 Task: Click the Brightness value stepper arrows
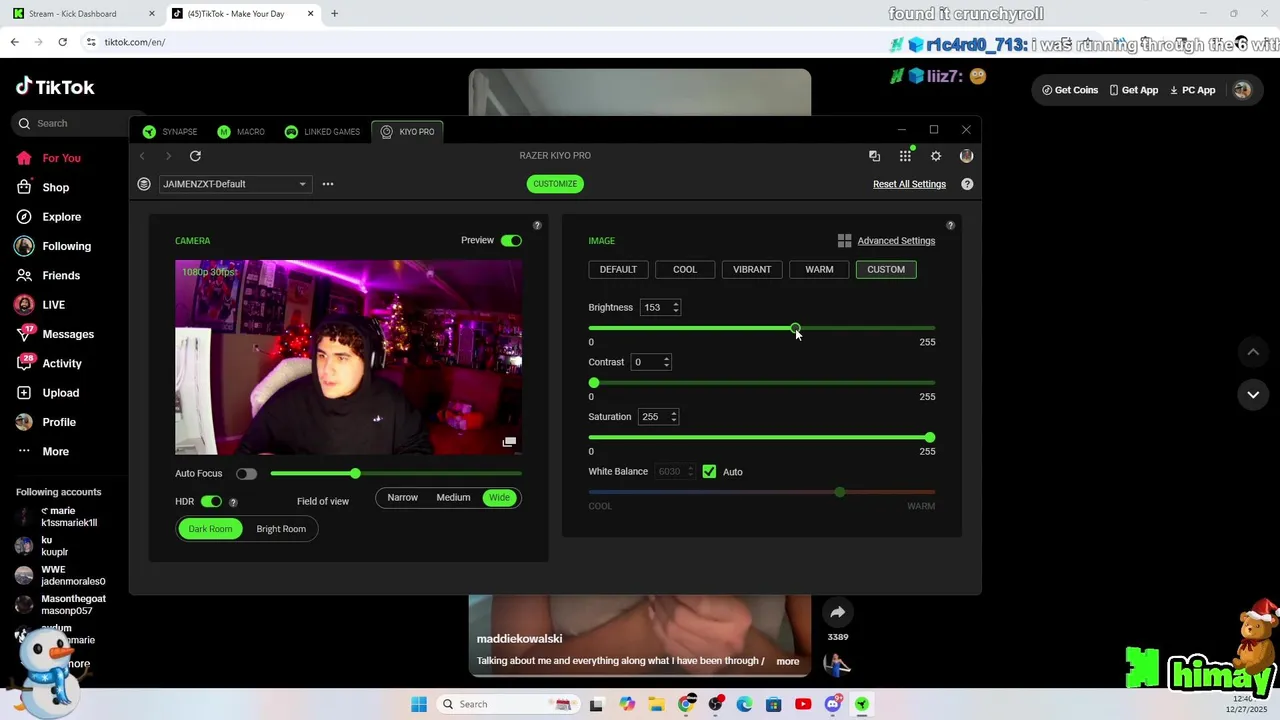click(676, 308)
